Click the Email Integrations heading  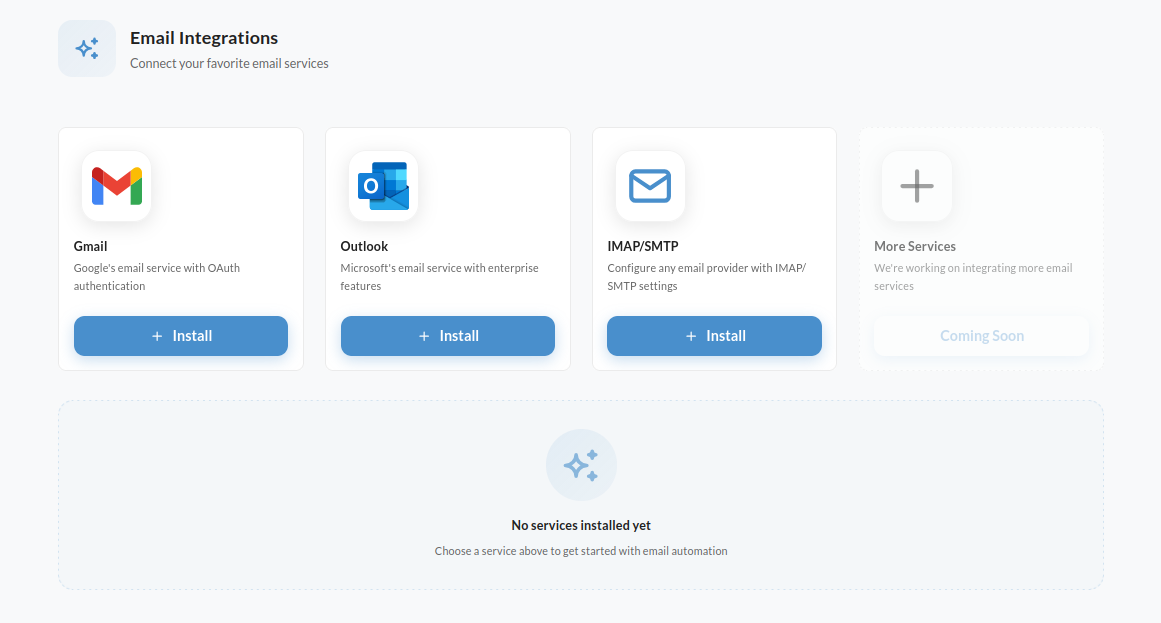point(203,38)
